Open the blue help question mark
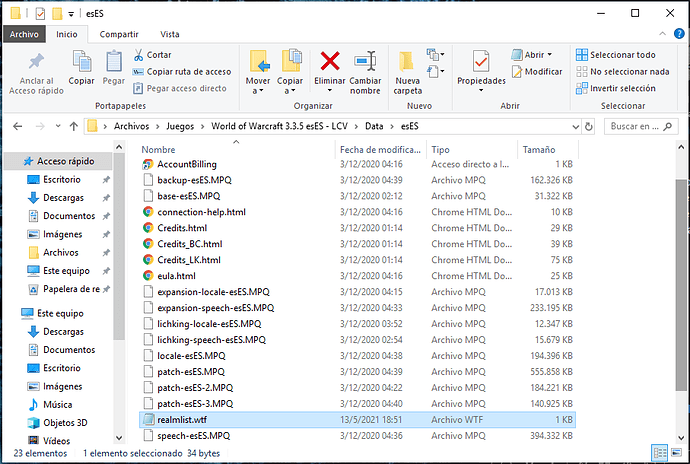 pyautogui.click(x=679, y=34)
